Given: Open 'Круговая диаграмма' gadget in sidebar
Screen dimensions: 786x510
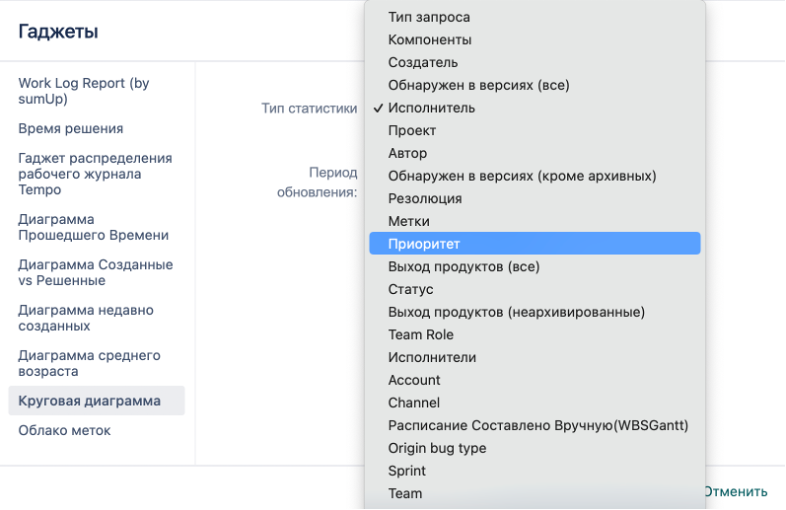Looking at the screenshot, I should (x=90, y=401).
